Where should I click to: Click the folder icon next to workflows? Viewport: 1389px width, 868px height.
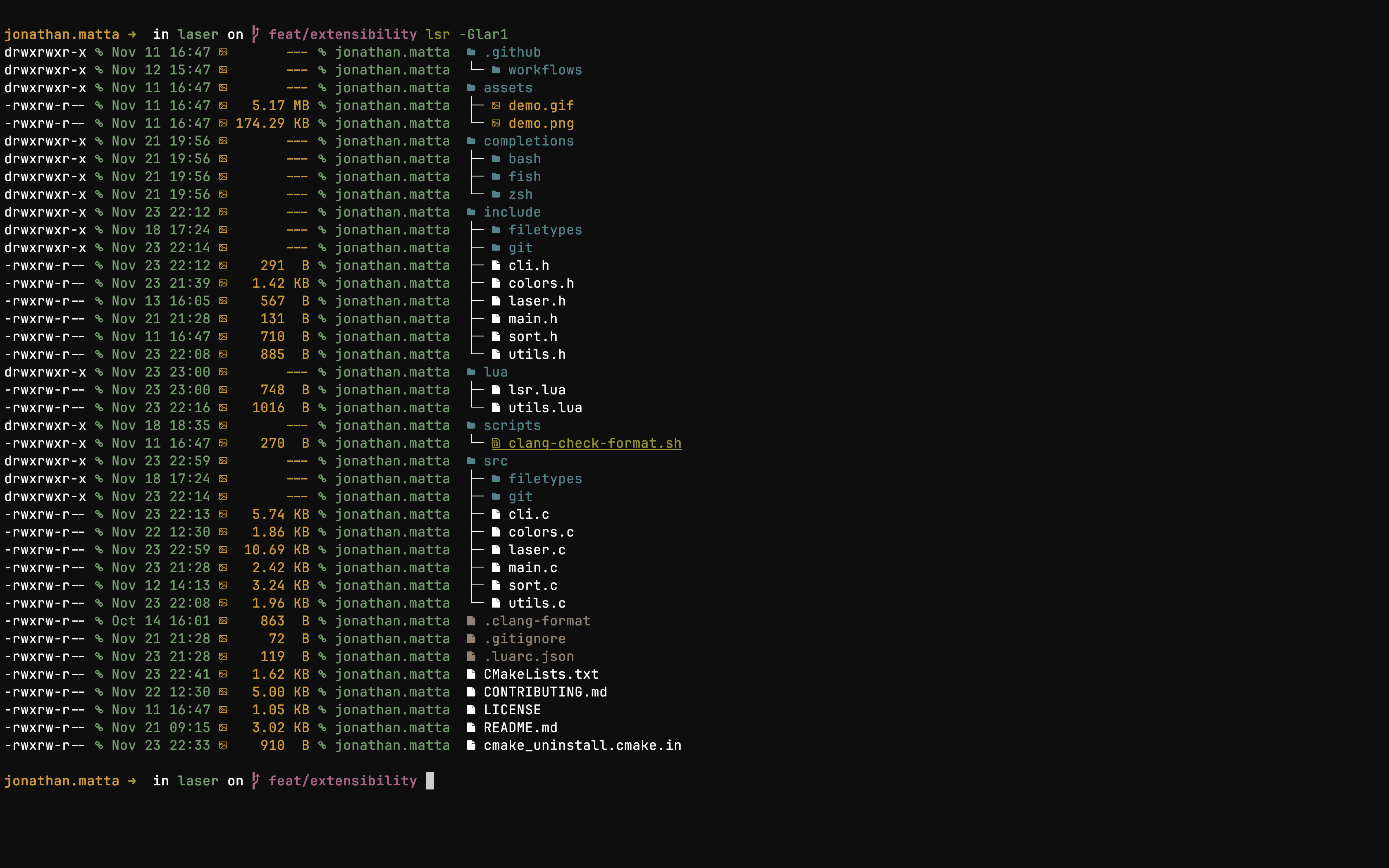tap(496, 70)
